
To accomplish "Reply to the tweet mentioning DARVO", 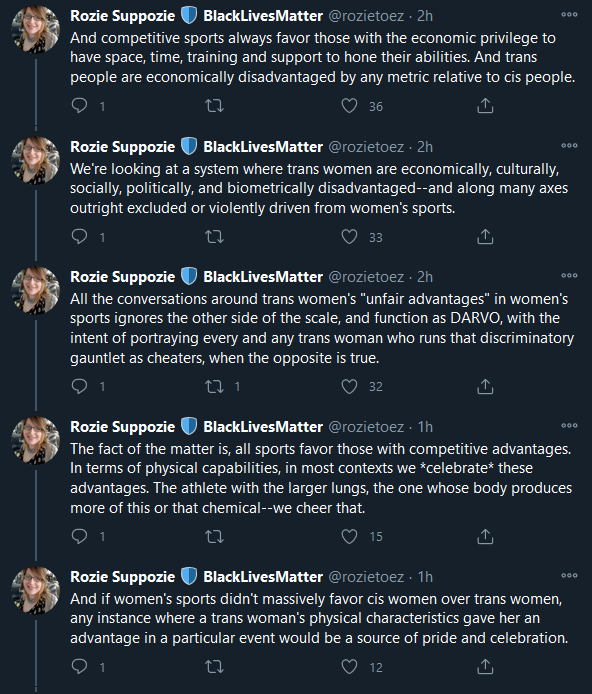I will (80, 386).
